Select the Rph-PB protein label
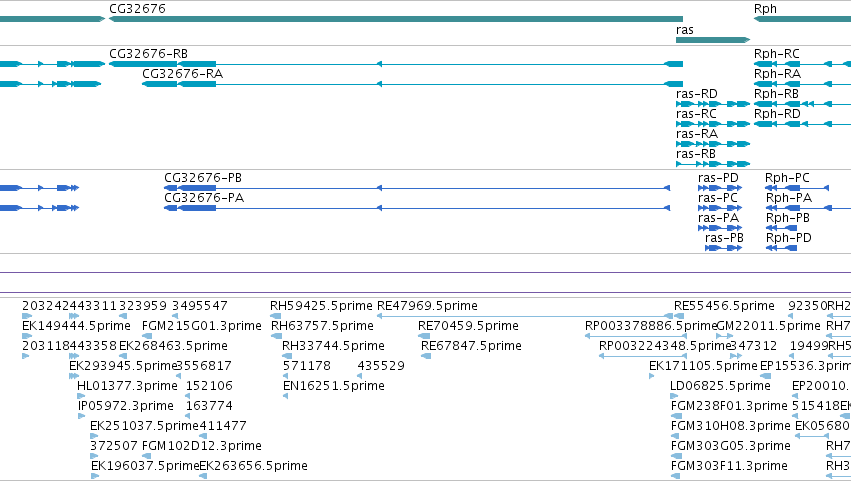This screenshot has height=481, width=851. coord(788,218)
